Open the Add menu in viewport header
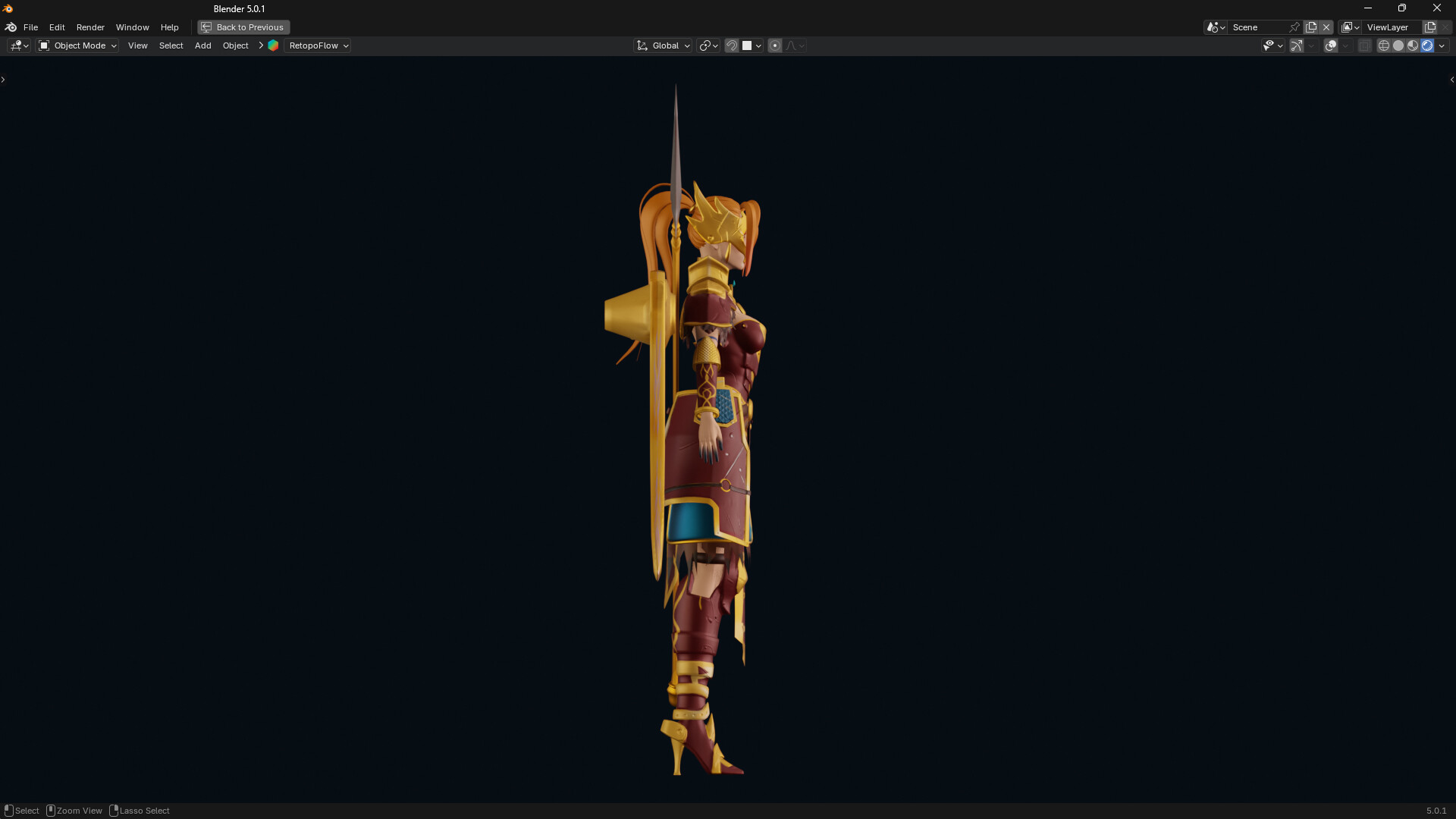Viewport: 1456px width, 819px height. coord(202,45)
